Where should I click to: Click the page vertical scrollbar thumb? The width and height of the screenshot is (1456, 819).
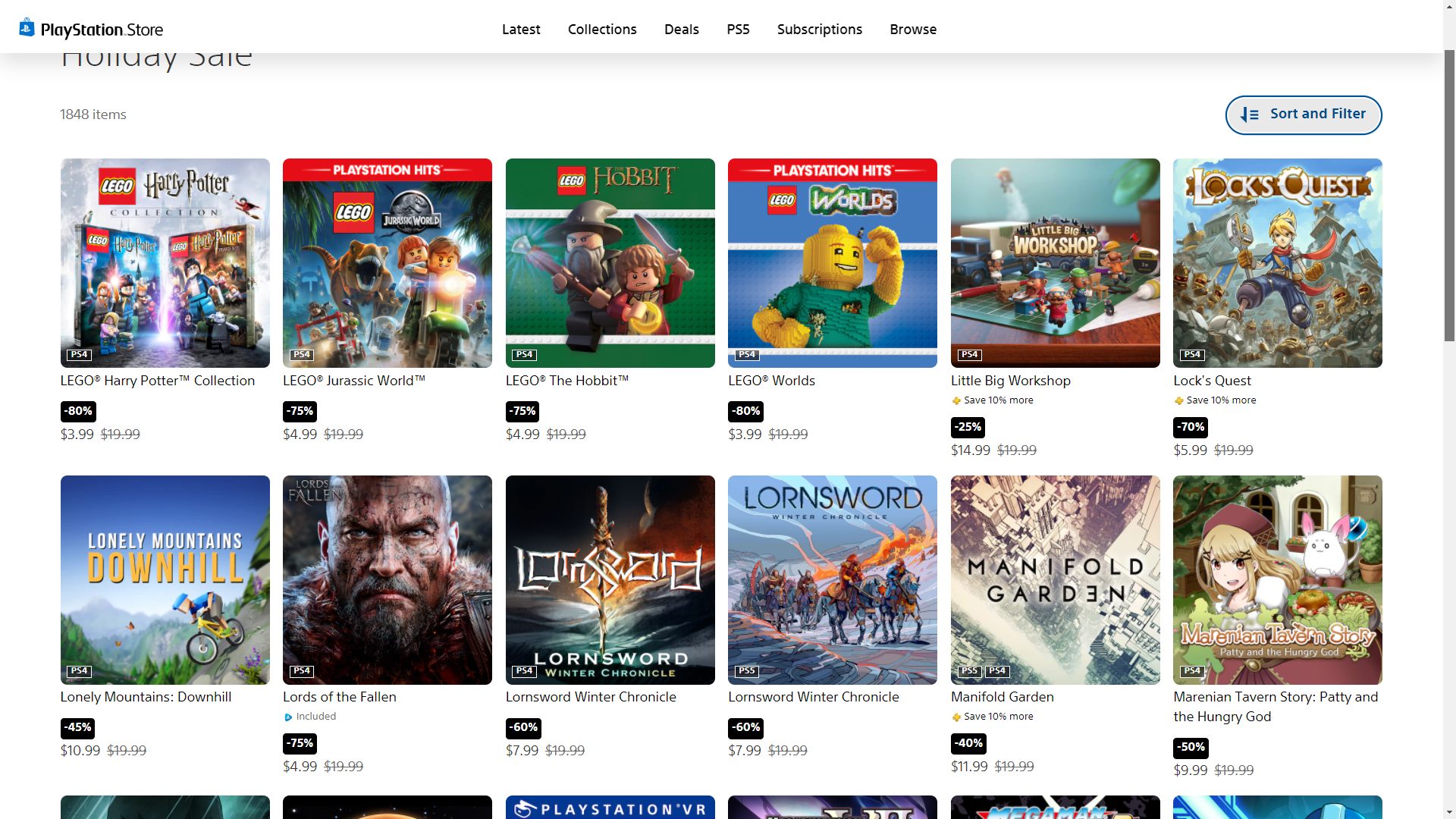(x=1449, y=196)
